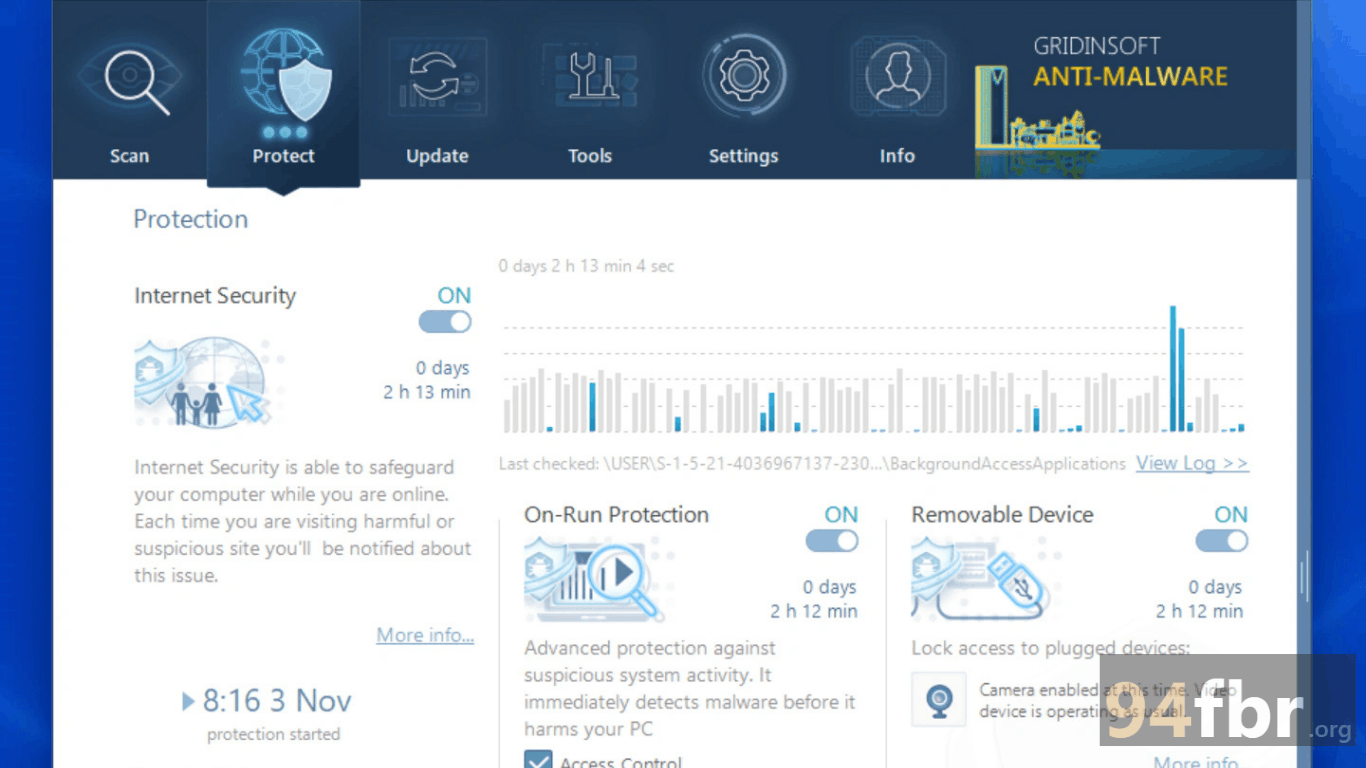Screen dimensions: 1366x768
Task: Click the 'Internet Security is able to safeguard' description
Action: coord(303,521)
